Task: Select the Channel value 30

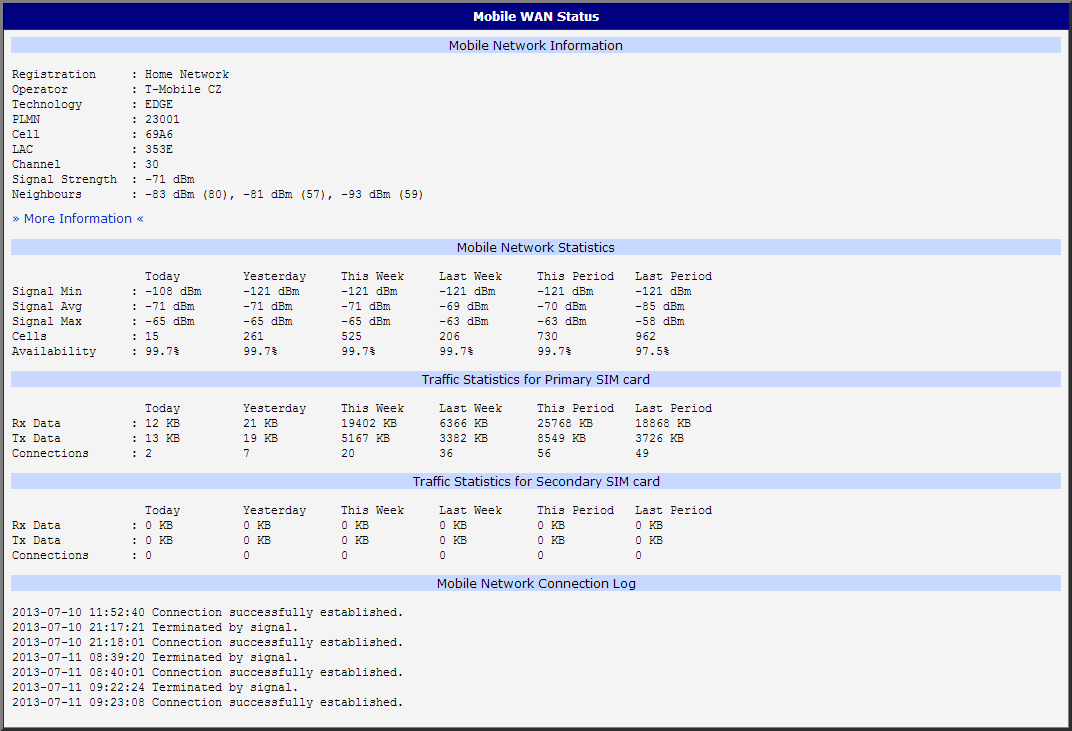Action: [x=152, y=165]
